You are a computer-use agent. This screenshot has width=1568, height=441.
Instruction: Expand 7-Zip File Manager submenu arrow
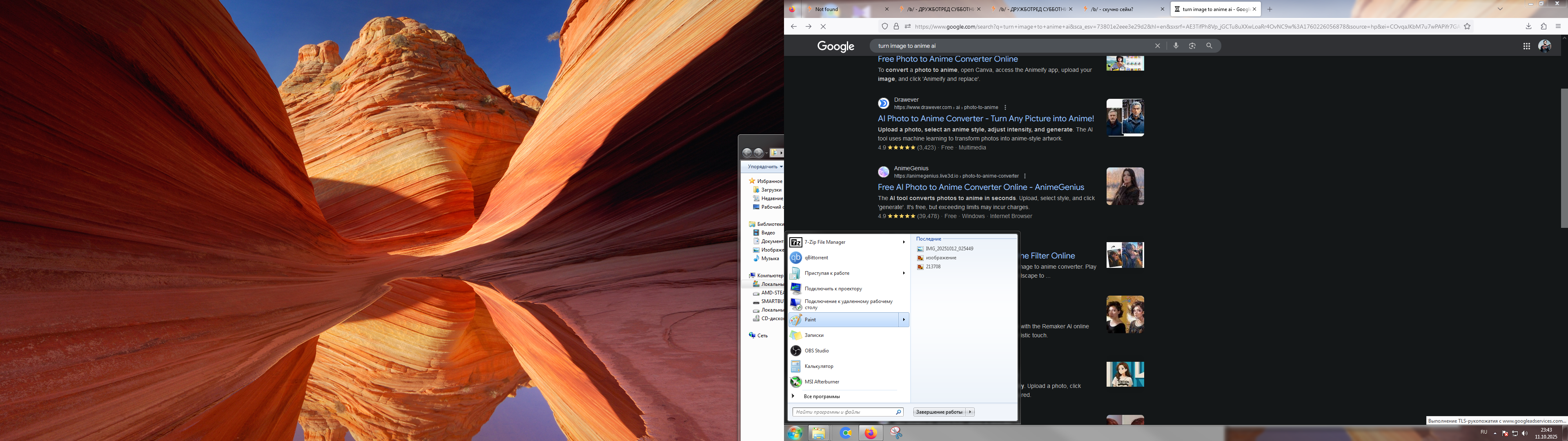(x=903, y=243)
